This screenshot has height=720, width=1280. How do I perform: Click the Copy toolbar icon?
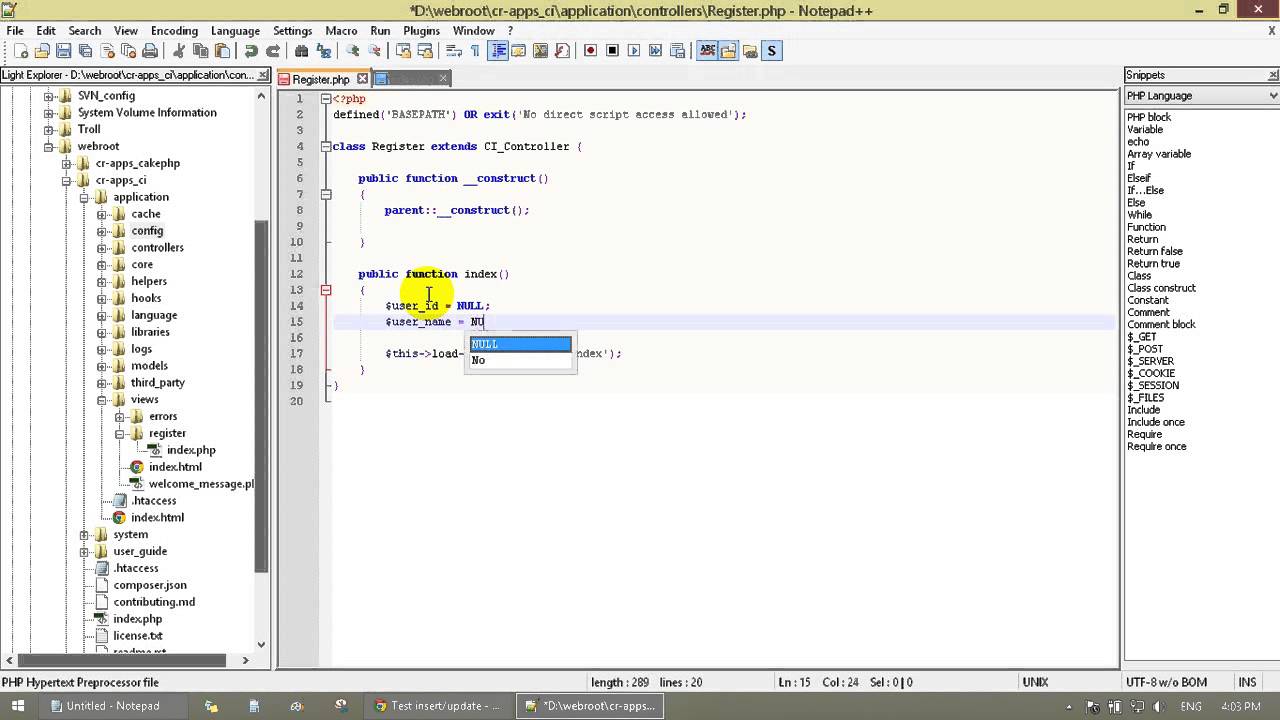pyautogui.click(x=200, y=51)
